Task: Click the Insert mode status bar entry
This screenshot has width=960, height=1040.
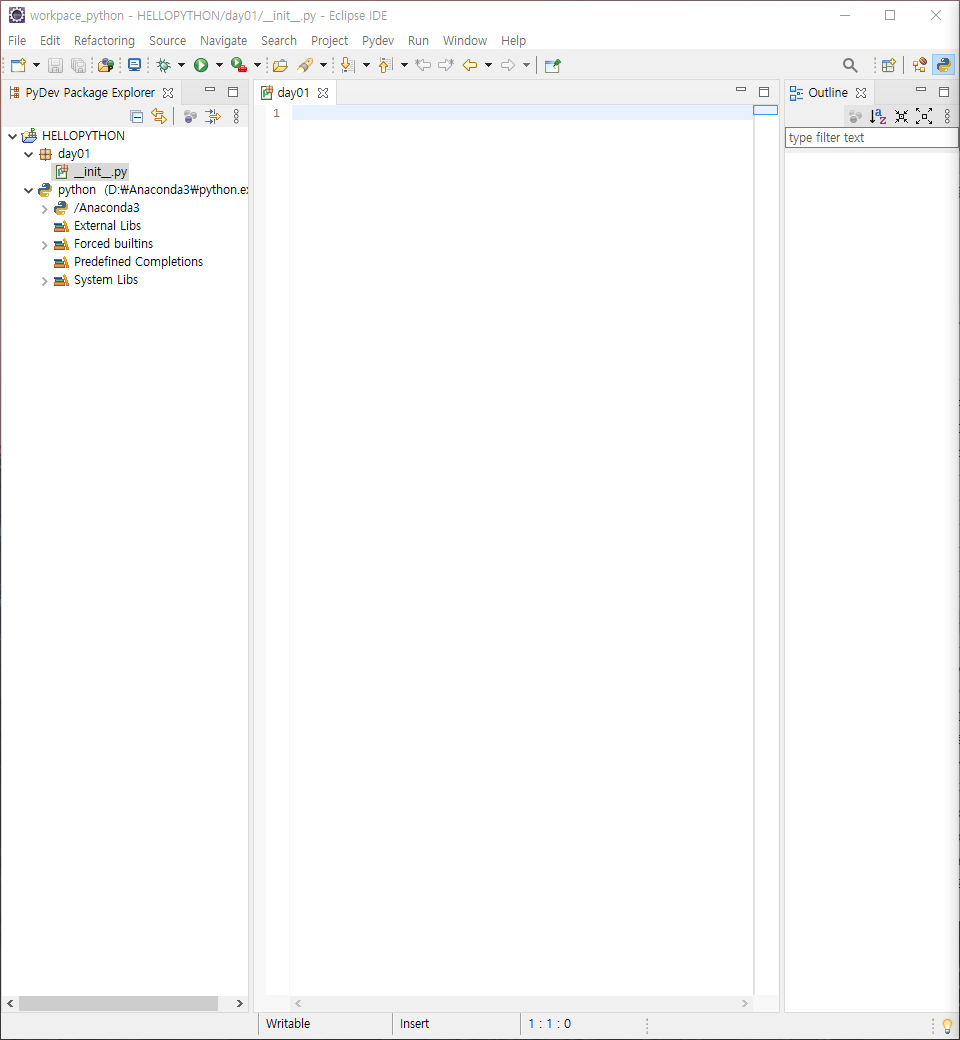Action: [415, 1024]
